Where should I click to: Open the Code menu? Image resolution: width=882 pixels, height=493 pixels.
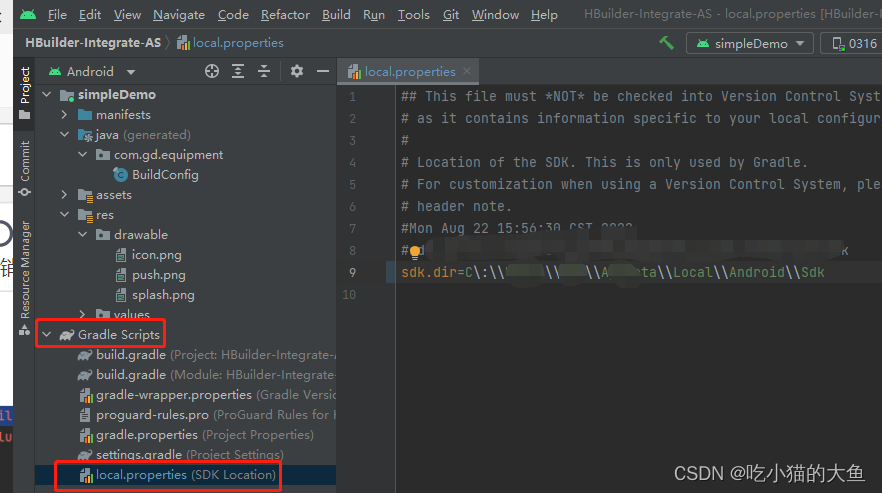[x=233, y=15]
